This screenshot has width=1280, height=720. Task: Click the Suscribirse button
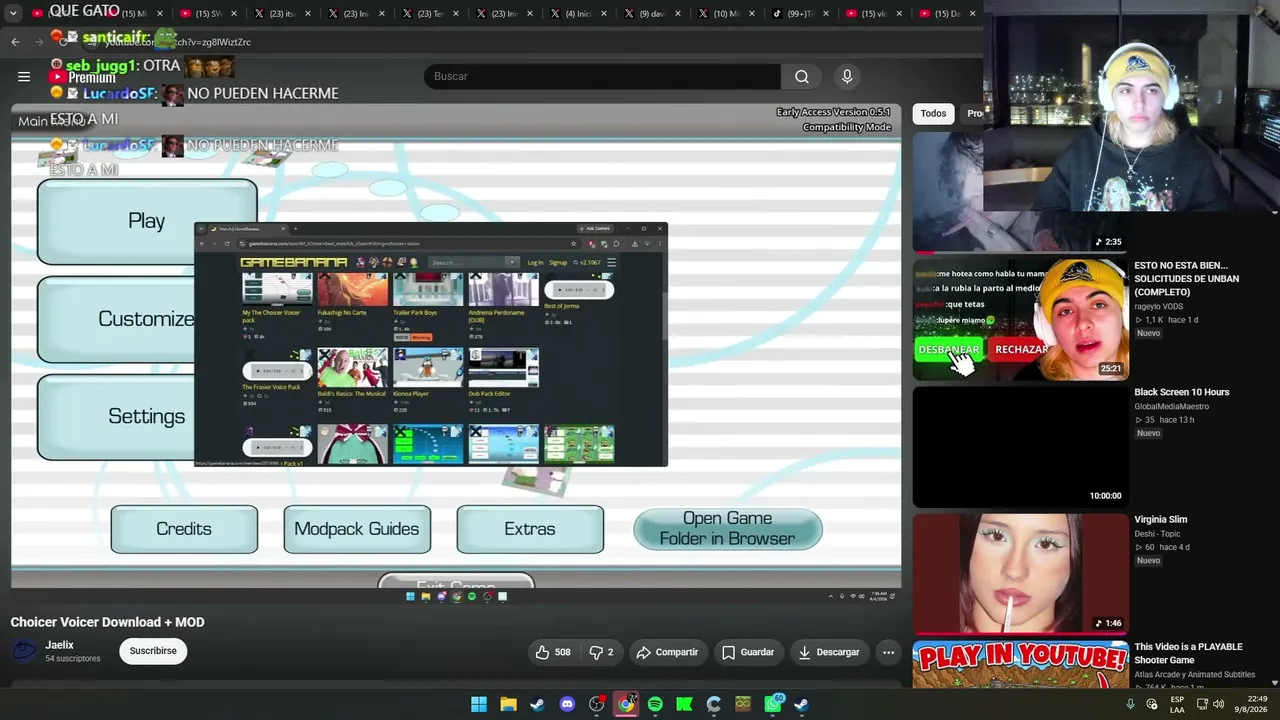click(153, 651)
